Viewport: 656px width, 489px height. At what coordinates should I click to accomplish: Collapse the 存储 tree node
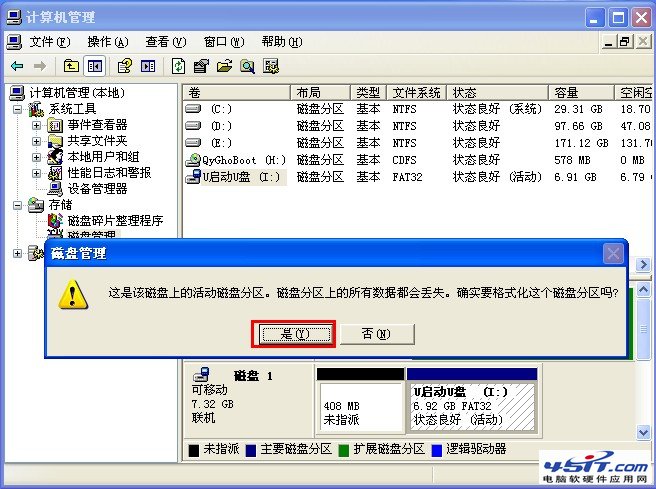click(18, 205)
